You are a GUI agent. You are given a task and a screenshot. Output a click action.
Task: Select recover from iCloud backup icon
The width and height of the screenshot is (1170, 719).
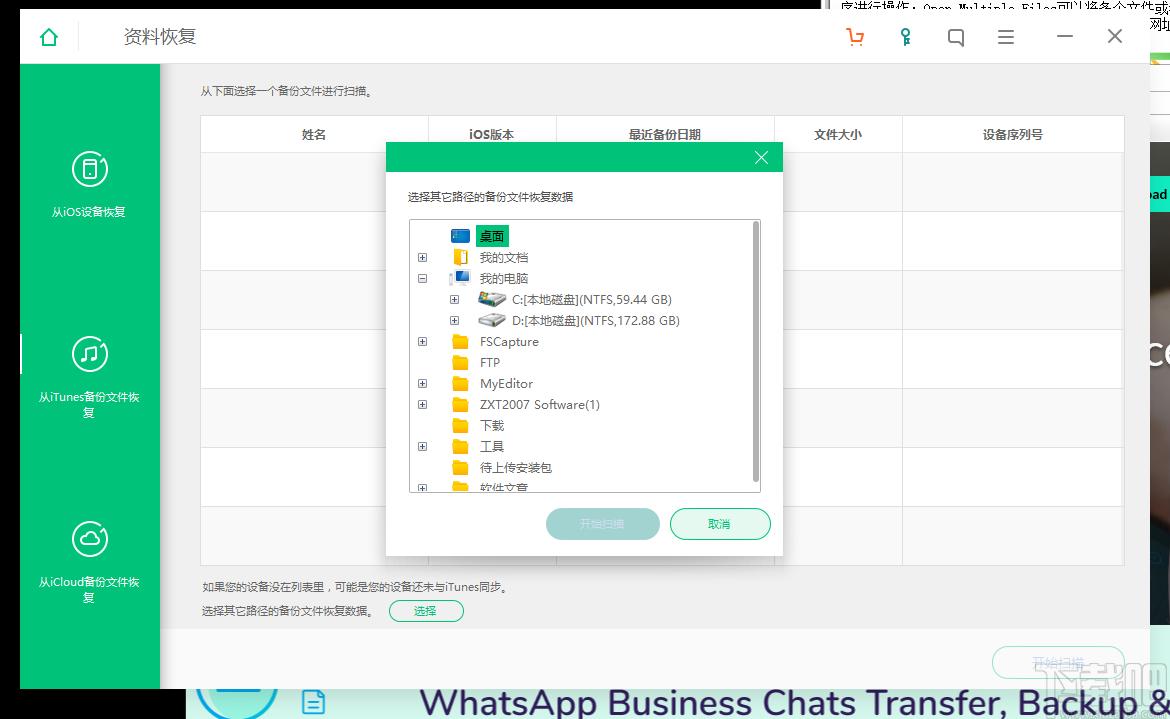click(x=90, y=539)
